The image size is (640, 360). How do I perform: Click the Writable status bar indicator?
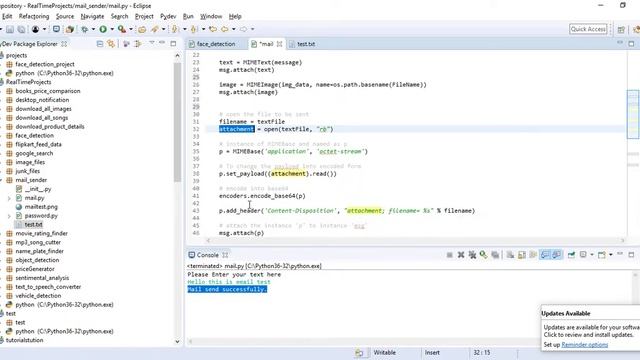click(x=384, y=353)
